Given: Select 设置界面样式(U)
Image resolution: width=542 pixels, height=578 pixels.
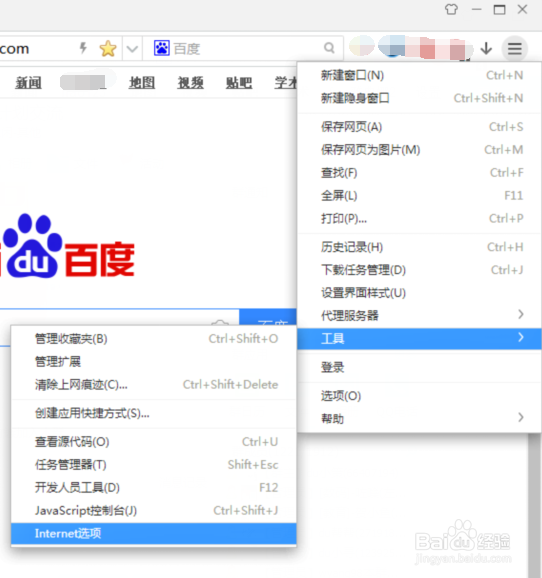Looking at the screenshot, I should coord(419,293).
